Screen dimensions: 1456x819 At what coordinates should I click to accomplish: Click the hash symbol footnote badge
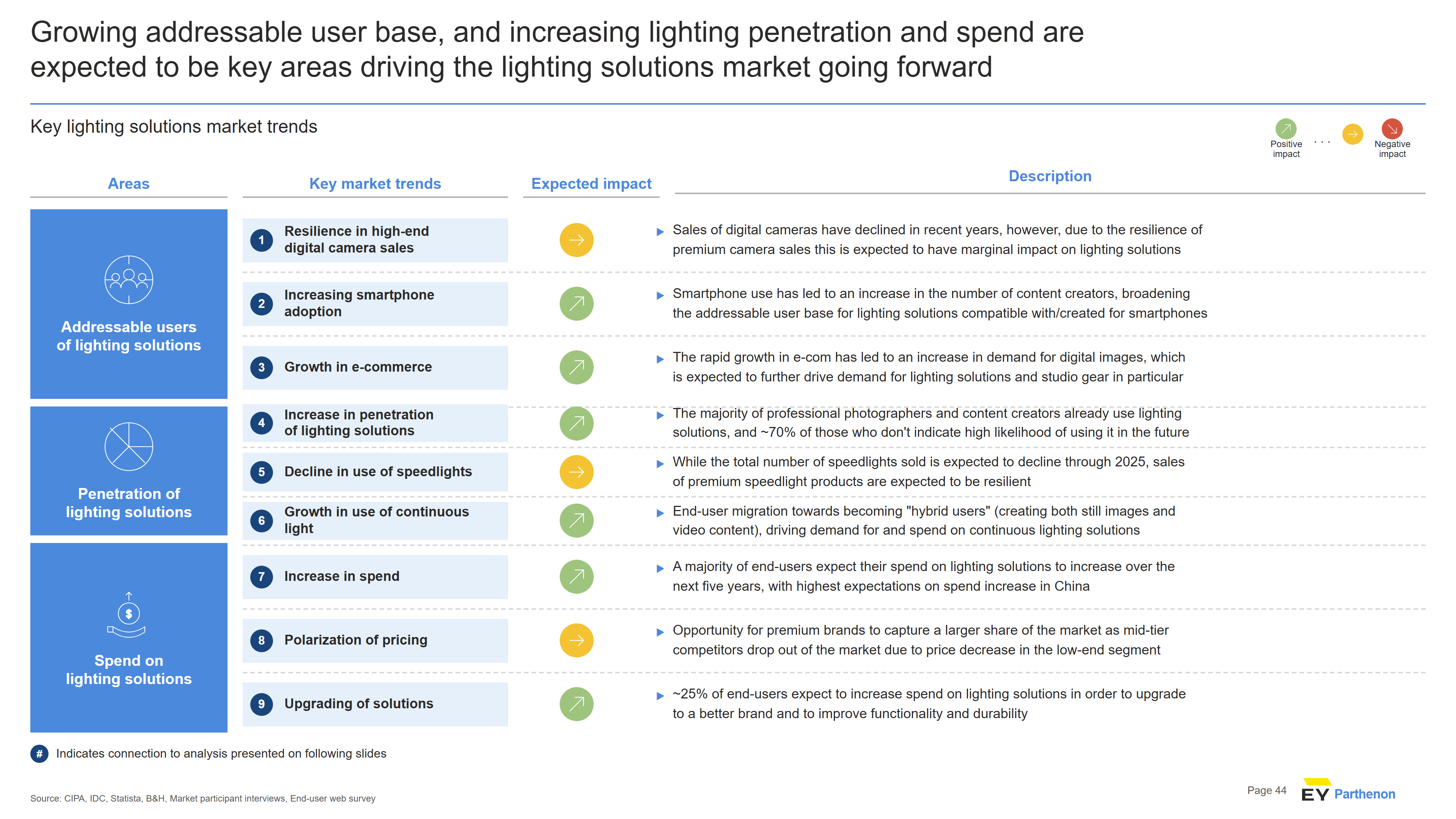pyautogui.click(x=39, y=753)
